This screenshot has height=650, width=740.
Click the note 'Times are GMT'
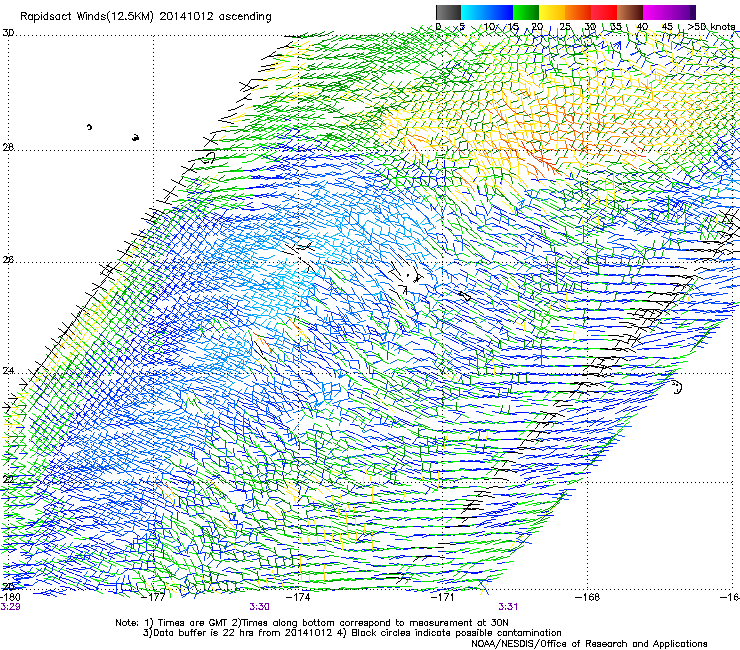point(193,623)
